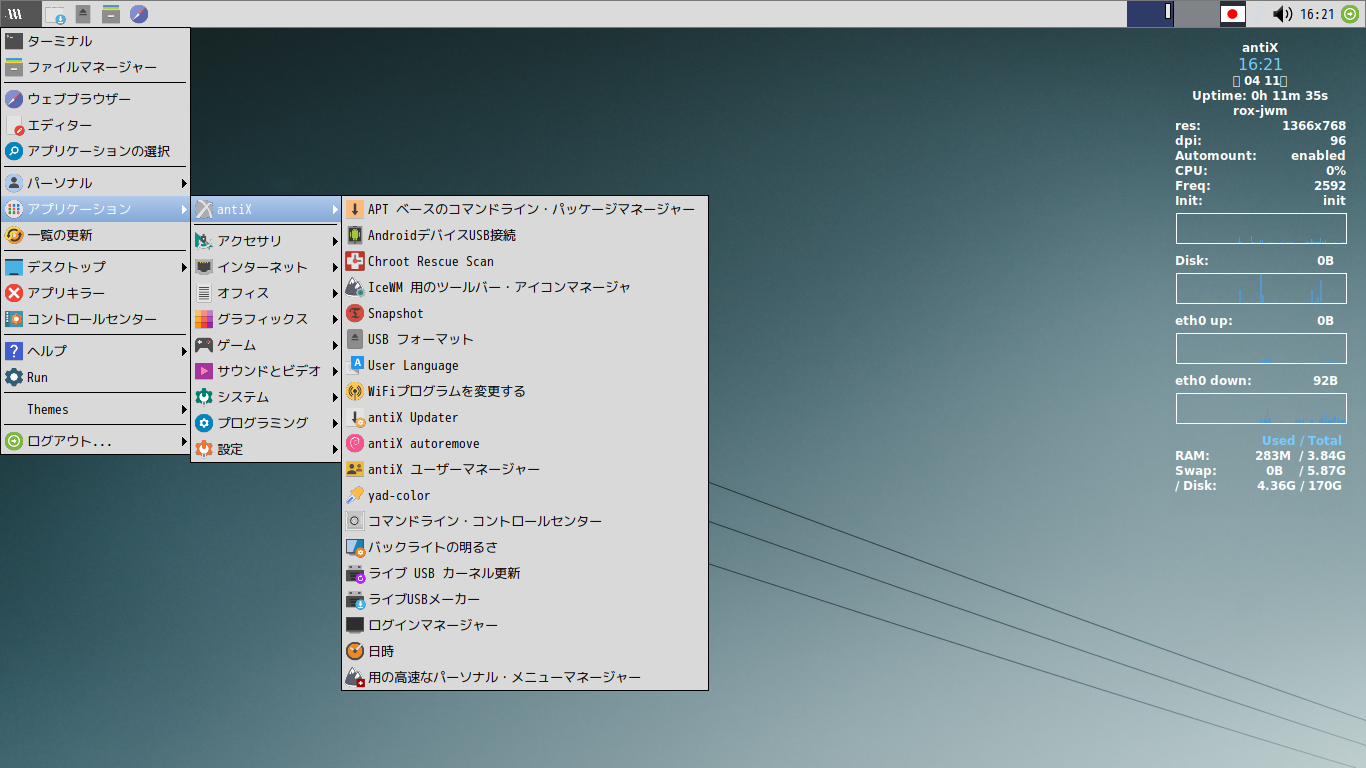Click the ウェブブラウザー globe icon
Image resolution: width=1366 pixels, height=768 pixels.
point(14,99)
